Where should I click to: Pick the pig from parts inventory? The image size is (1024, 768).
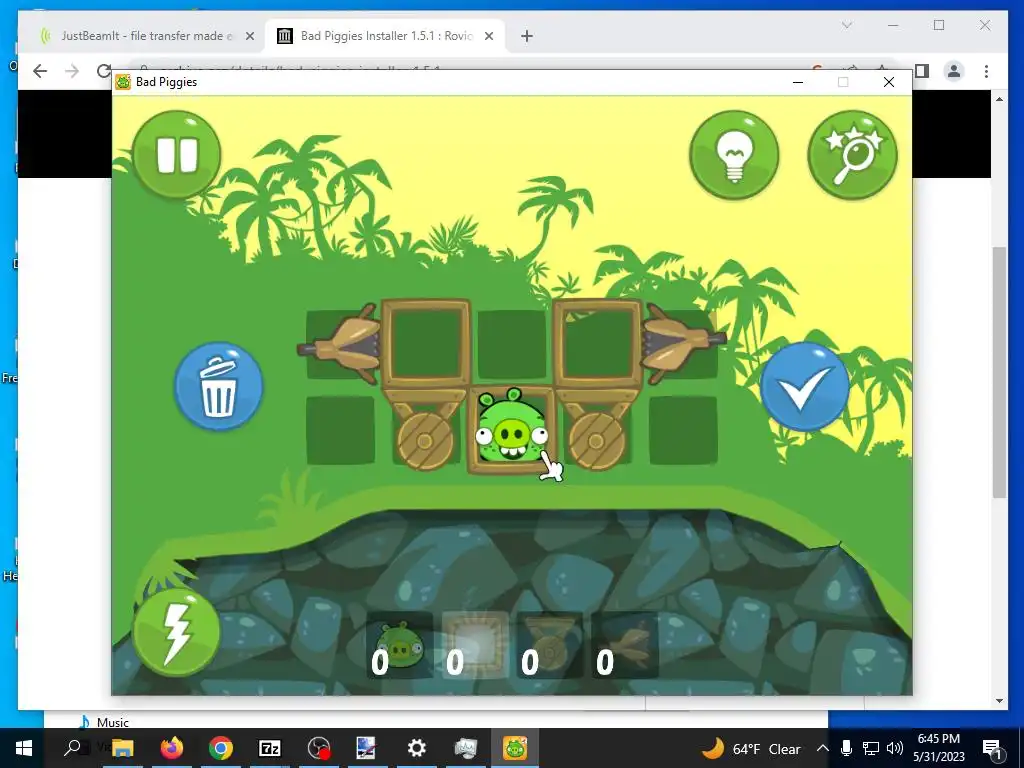coord(400,645)
